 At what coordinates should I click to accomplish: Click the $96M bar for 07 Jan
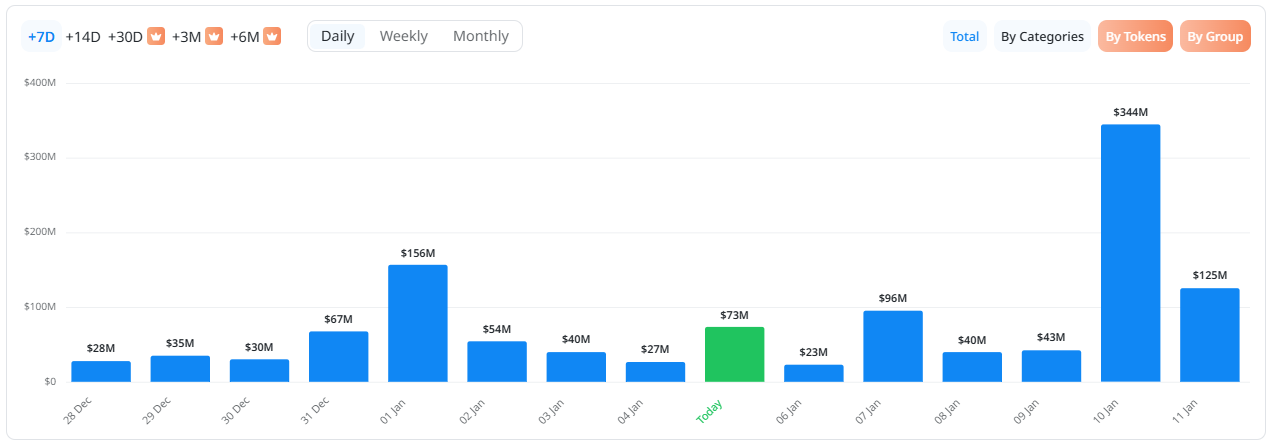click(x=893, y=346)
